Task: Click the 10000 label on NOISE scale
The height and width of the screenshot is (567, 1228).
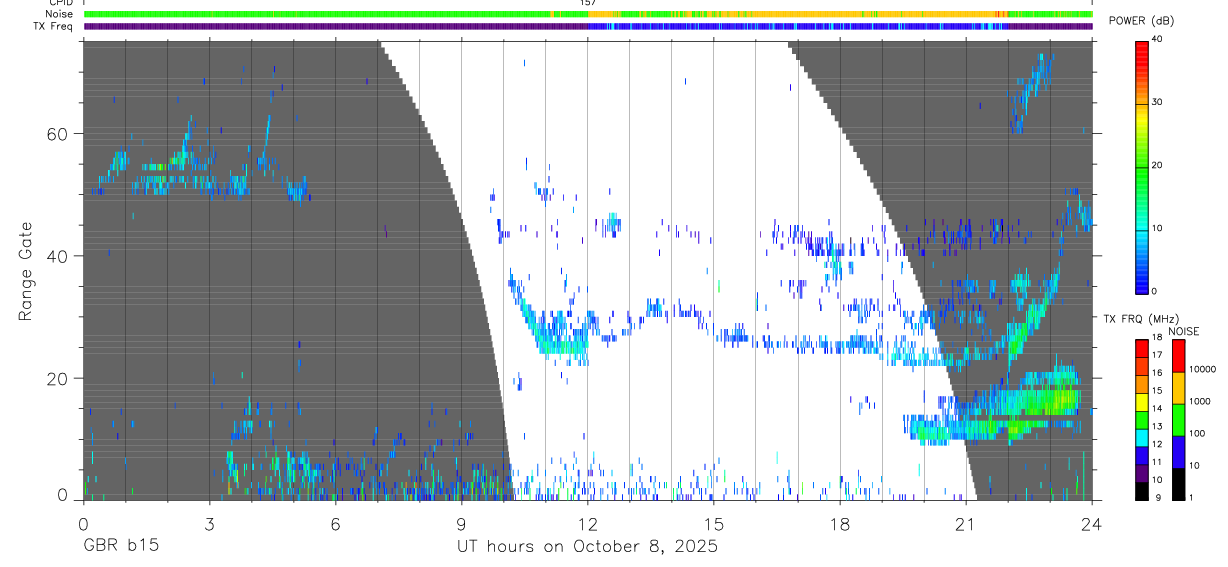Action: point(1203,369)
